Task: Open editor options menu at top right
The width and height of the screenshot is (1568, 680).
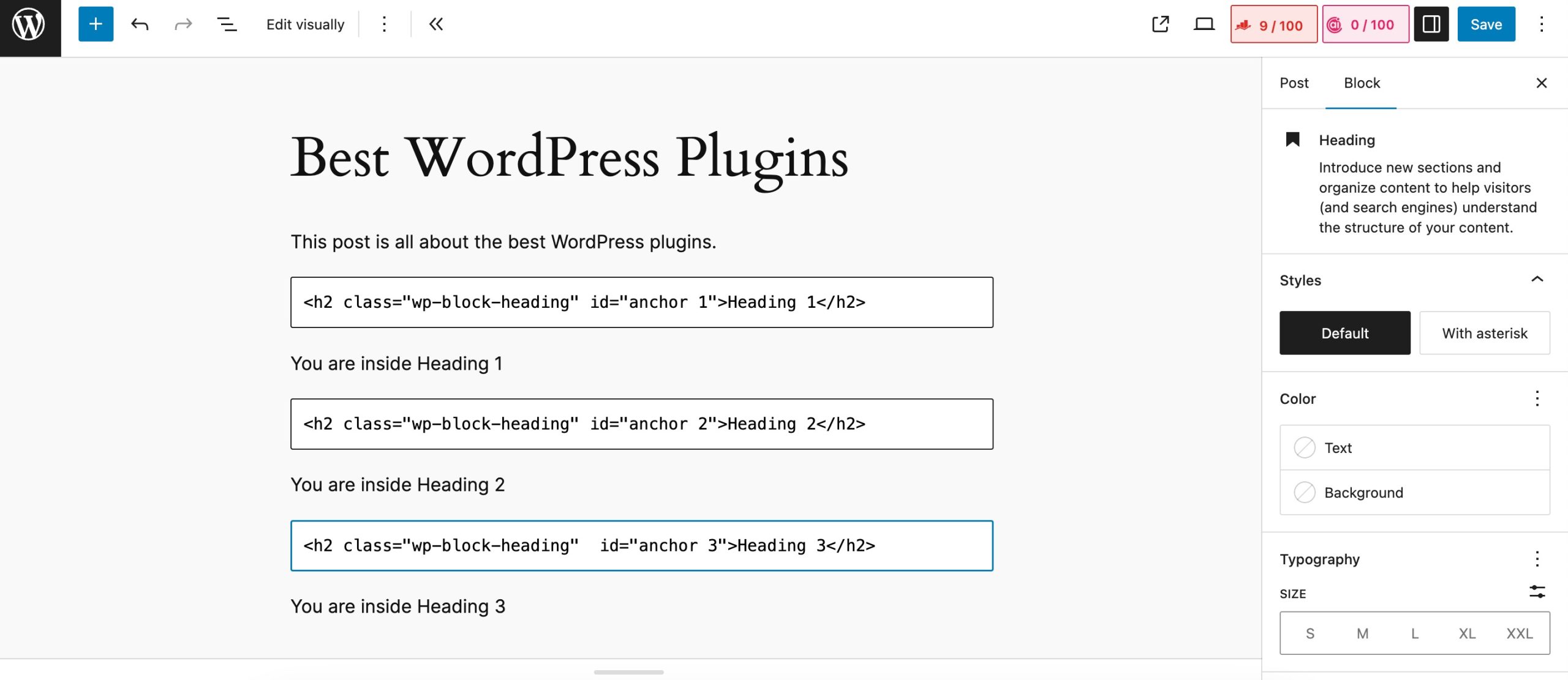Action: coord(1542,24)
